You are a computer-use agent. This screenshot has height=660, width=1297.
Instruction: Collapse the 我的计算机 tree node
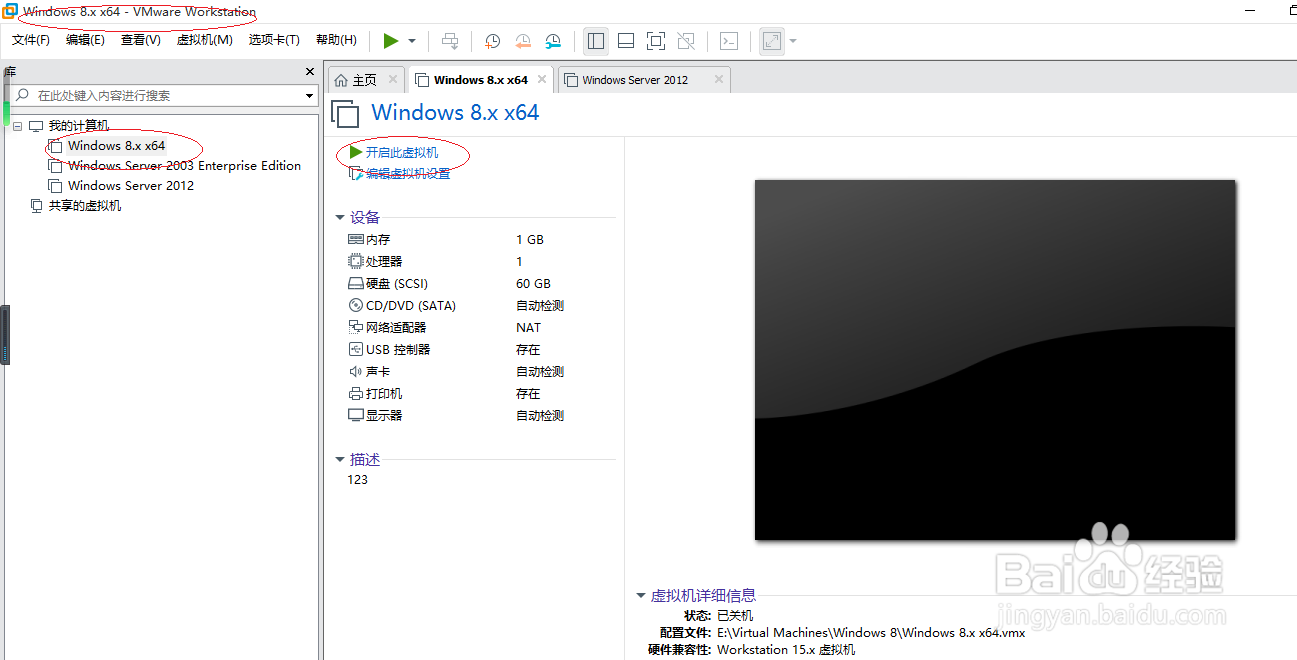[17, 126]
